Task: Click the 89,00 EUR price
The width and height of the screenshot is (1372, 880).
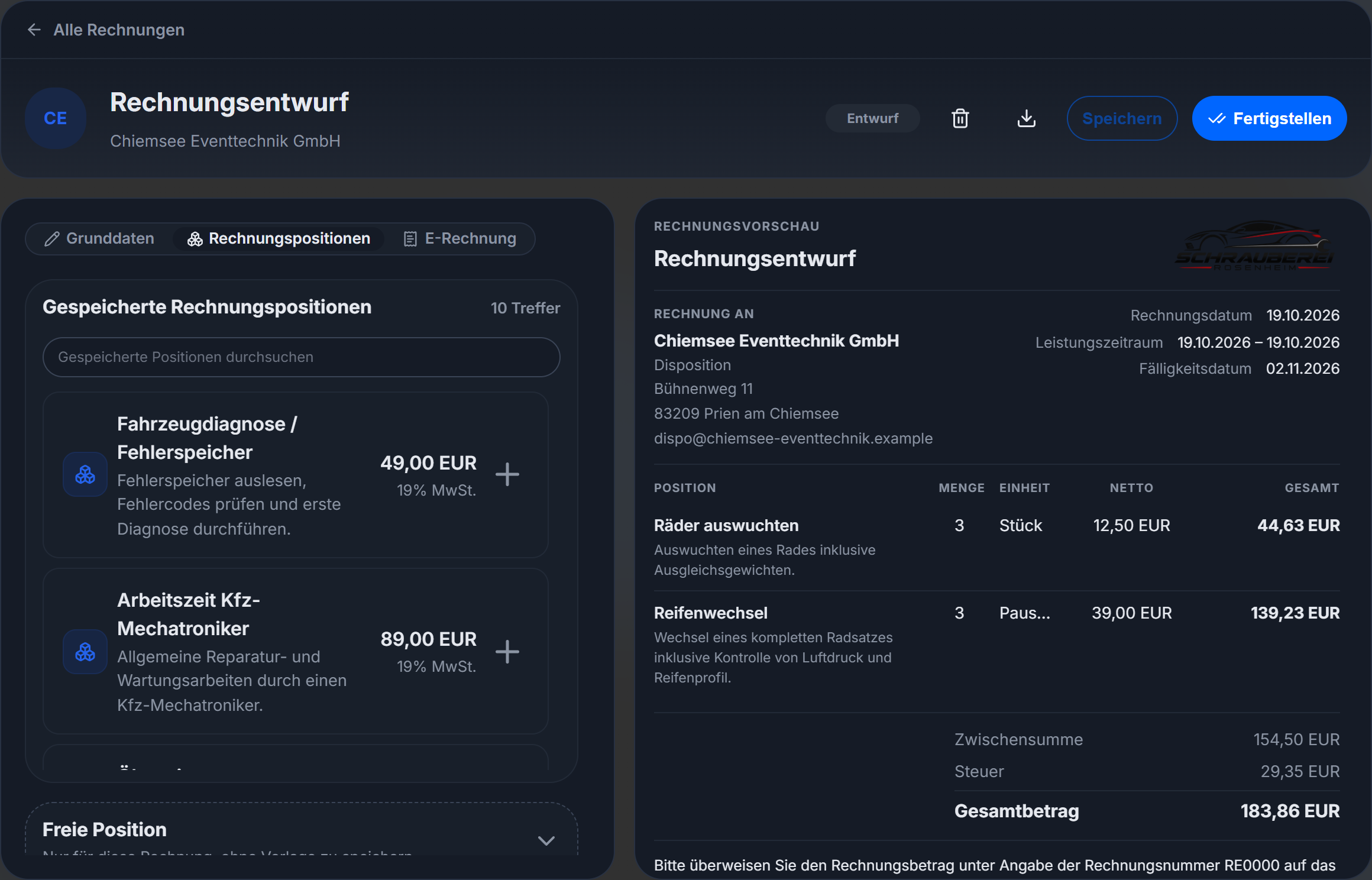Action: [x=428, y=639]
